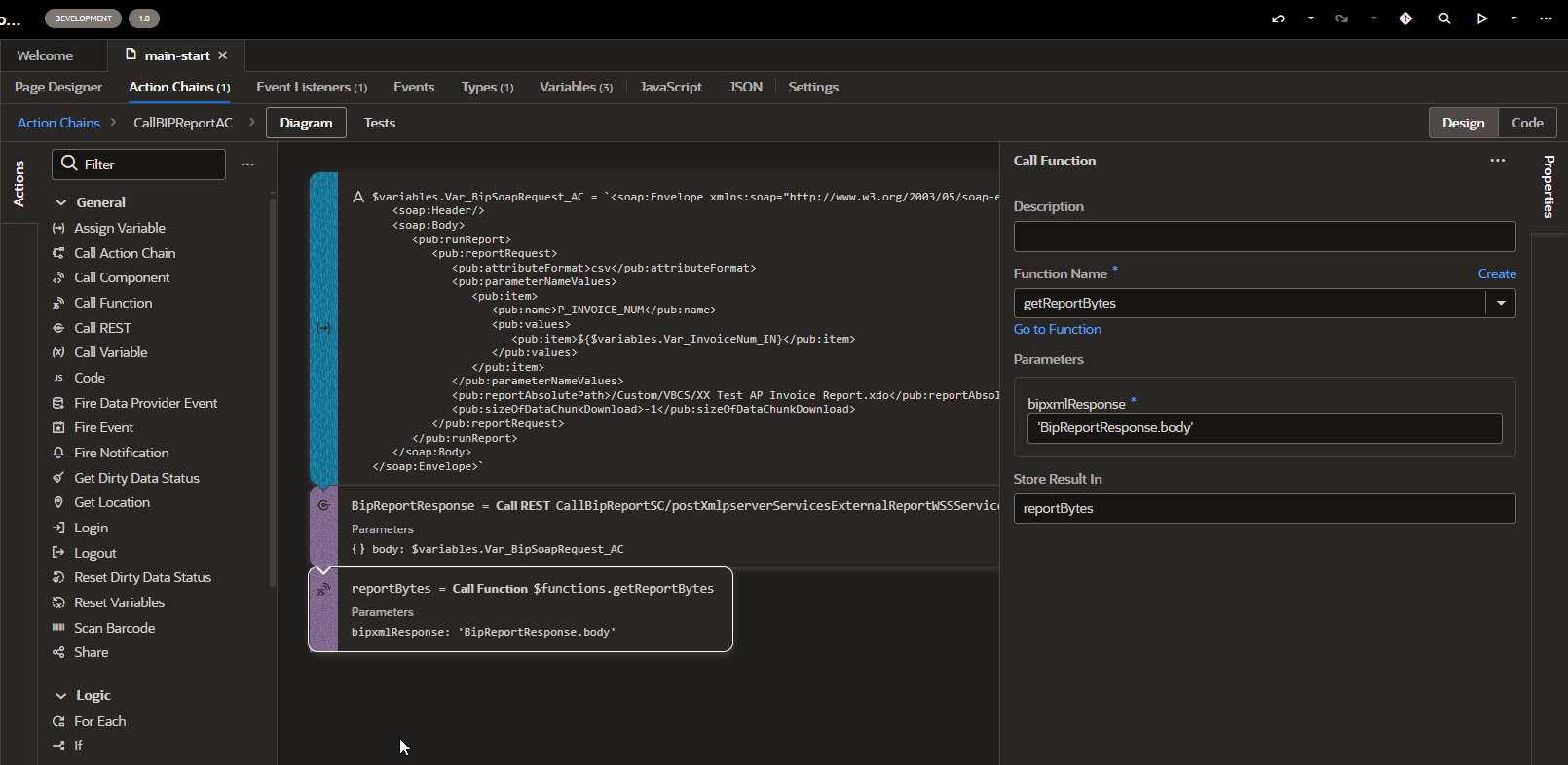
Task: Select the Call REST action icon
Action: pos(58,328)
